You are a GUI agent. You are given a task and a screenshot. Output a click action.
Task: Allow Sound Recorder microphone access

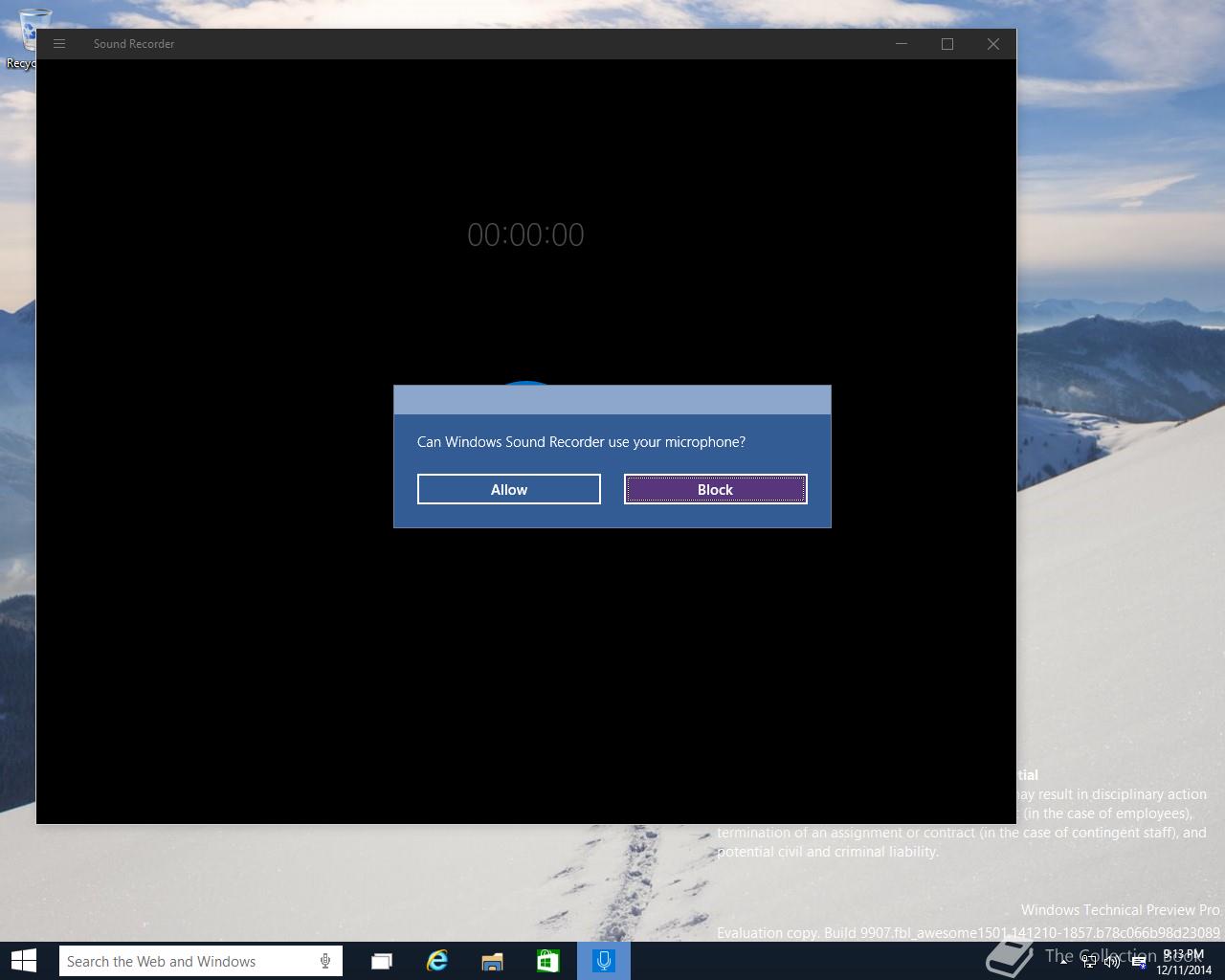(x=509, y=489)
